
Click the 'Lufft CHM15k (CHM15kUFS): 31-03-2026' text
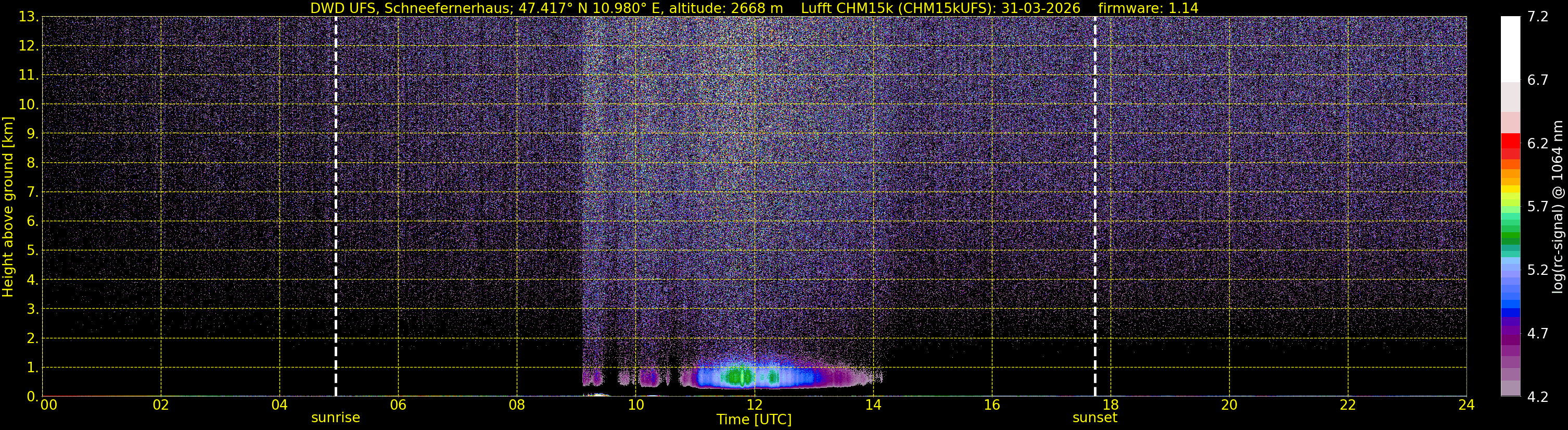click(x=940, y=8)
